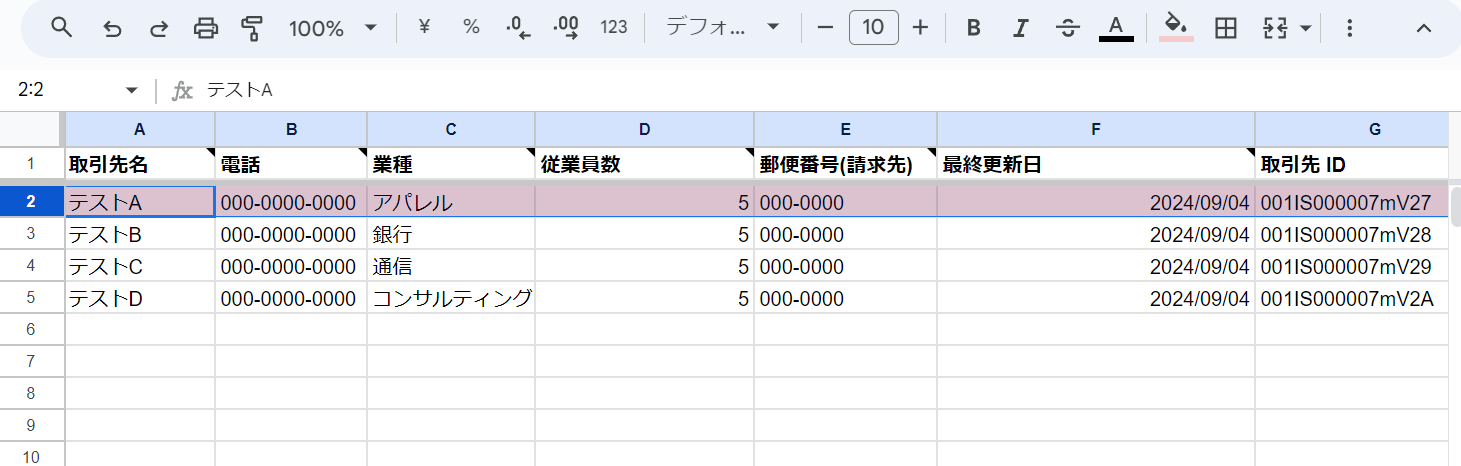Click the name box showing 2:2
1461x466 pixels.
[x=65, y=90]
